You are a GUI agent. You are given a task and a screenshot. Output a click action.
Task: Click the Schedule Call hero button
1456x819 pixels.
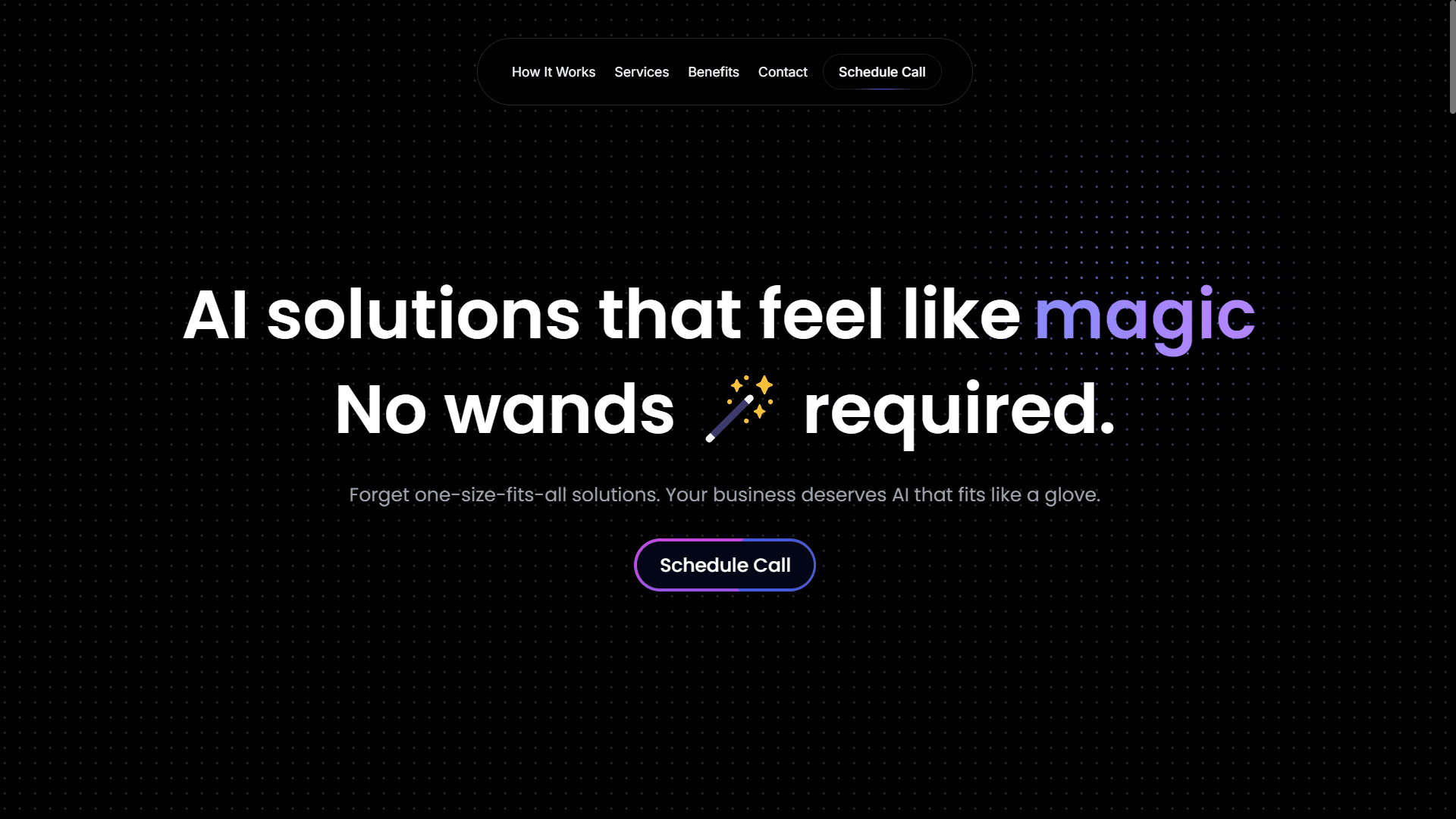click(725, 565)
